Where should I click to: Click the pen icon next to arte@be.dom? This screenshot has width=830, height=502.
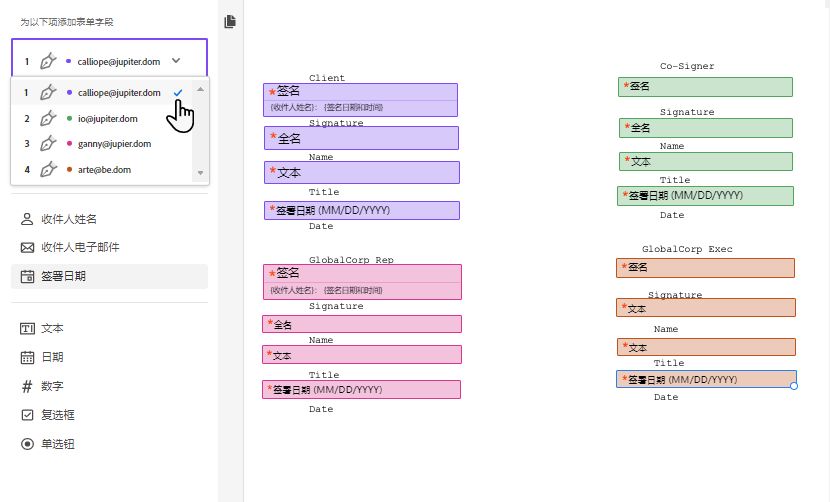tap(48, 169)
